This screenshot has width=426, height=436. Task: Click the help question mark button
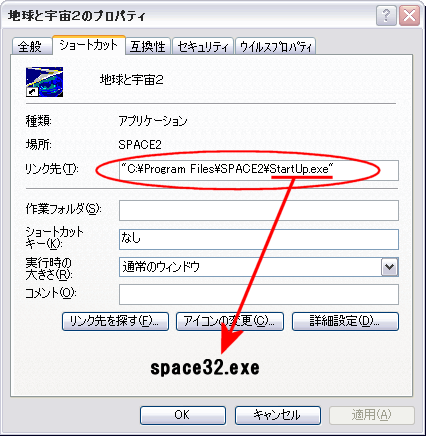pyautogui.click(x=386, y=15)
